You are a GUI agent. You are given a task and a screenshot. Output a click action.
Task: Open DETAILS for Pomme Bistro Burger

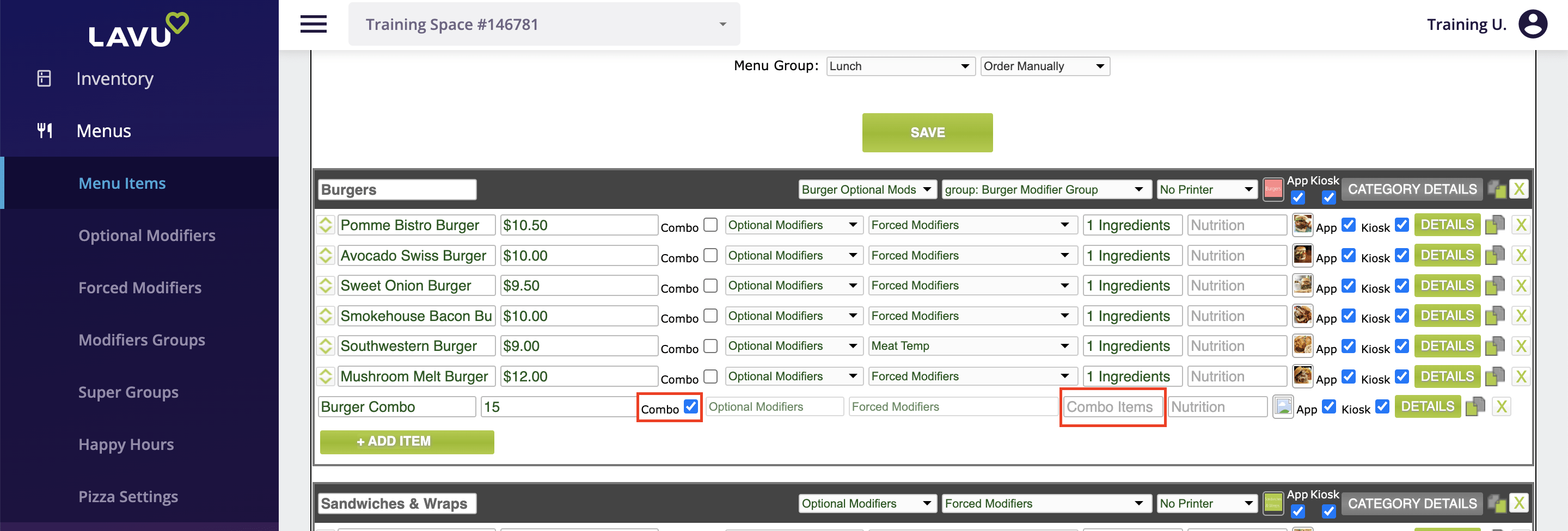tap(1447, 225)
